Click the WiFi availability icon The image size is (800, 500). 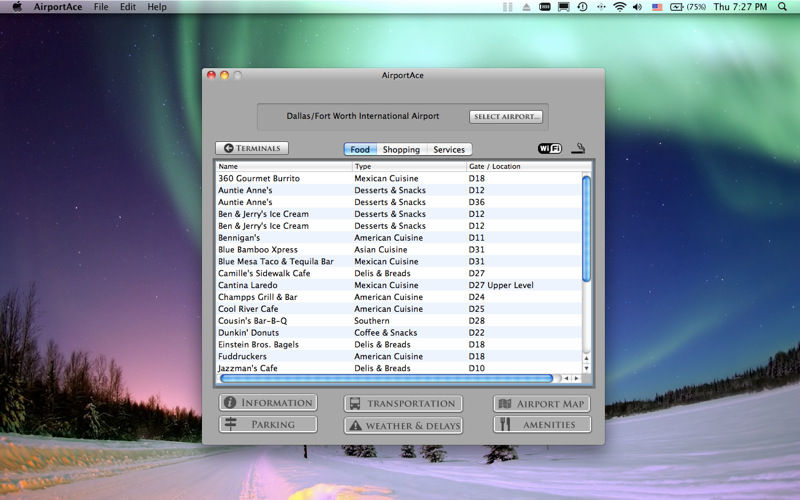tap(549, 148)
